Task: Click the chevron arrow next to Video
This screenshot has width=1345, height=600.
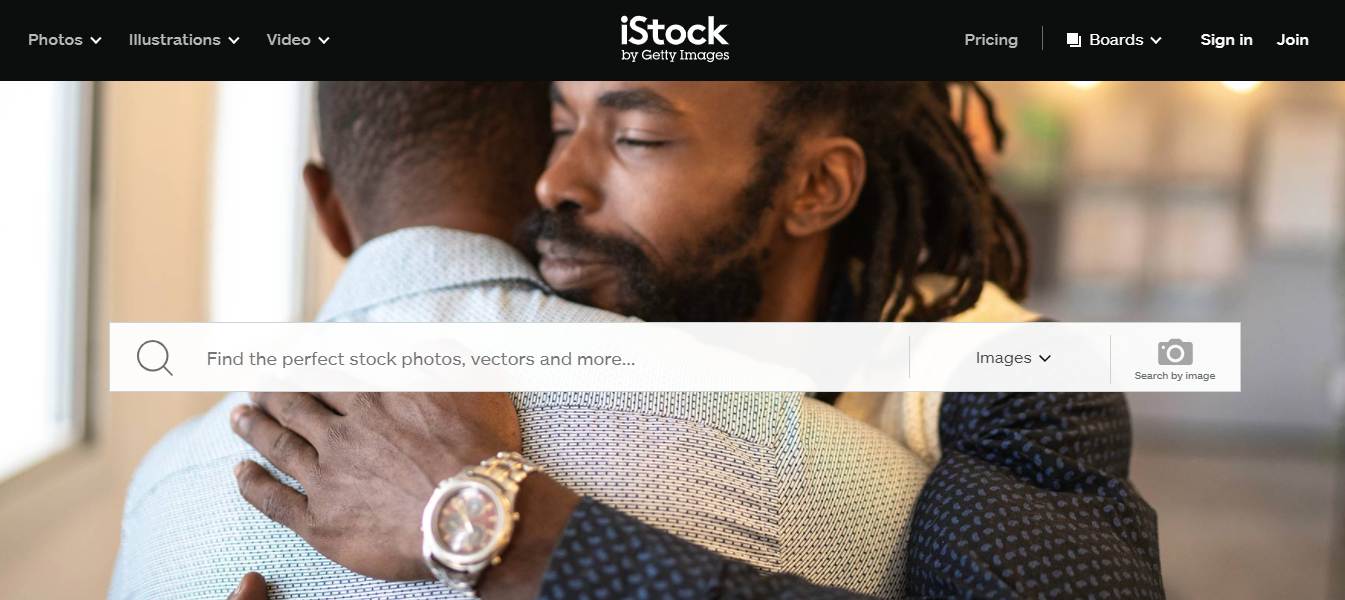Action: [324, 41]
